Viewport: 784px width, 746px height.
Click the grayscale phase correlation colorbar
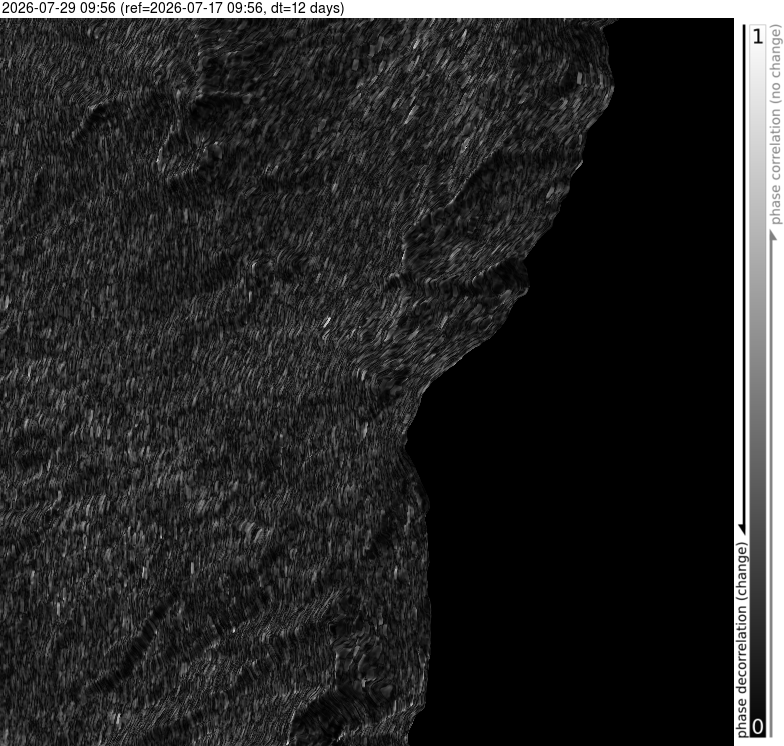tap(758, 381)
